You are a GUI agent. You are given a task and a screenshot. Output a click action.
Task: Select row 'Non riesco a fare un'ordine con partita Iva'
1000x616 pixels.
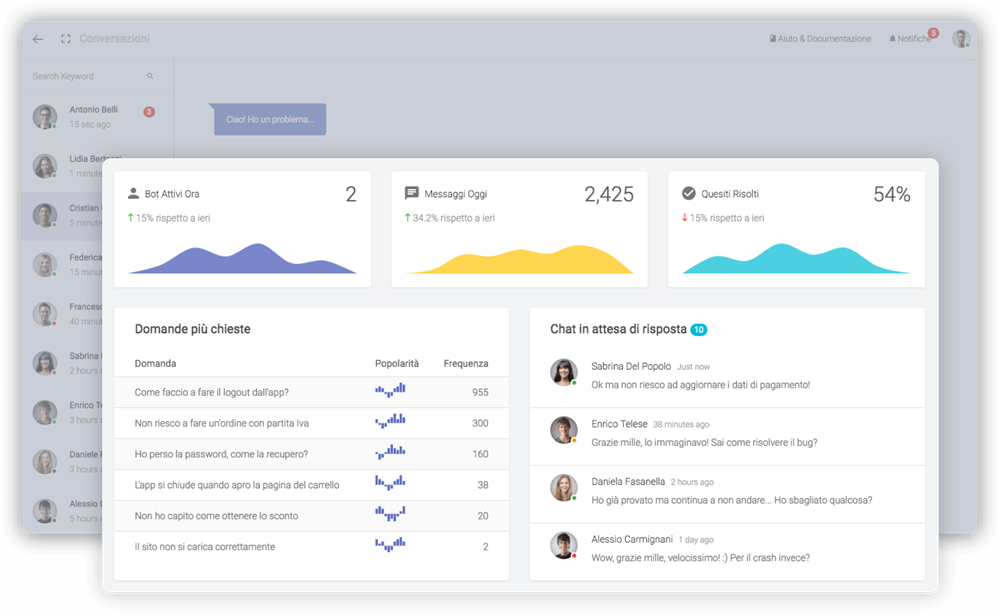(311, 423)
